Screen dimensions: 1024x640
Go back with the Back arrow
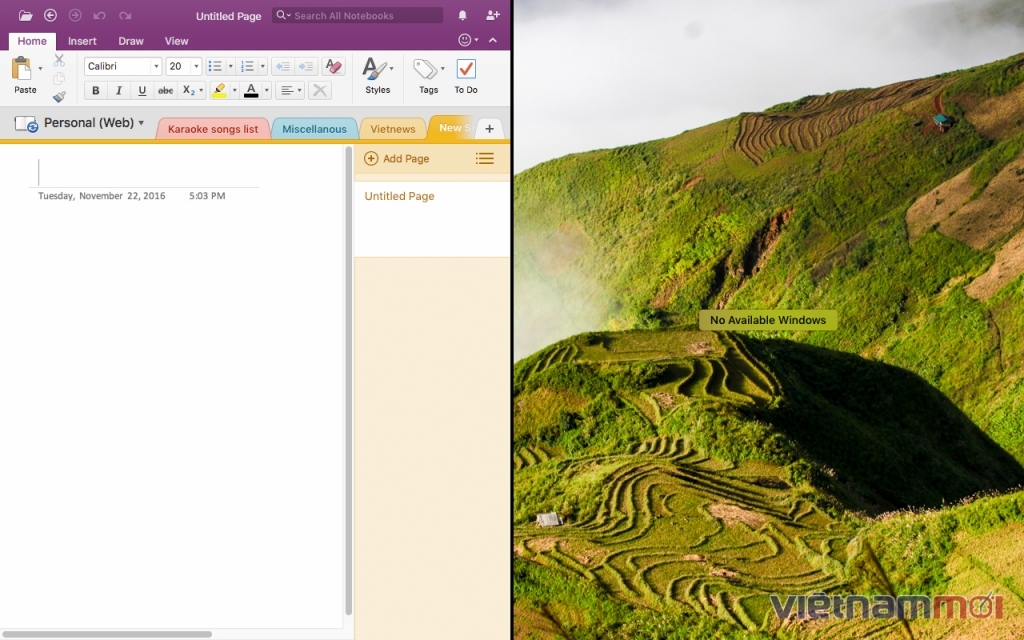50,15
